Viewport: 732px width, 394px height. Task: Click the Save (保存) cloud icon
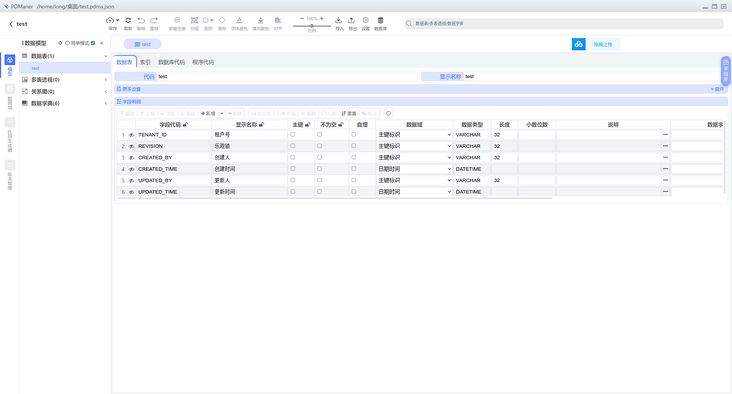pyautogui.click(x=110, y=20)
